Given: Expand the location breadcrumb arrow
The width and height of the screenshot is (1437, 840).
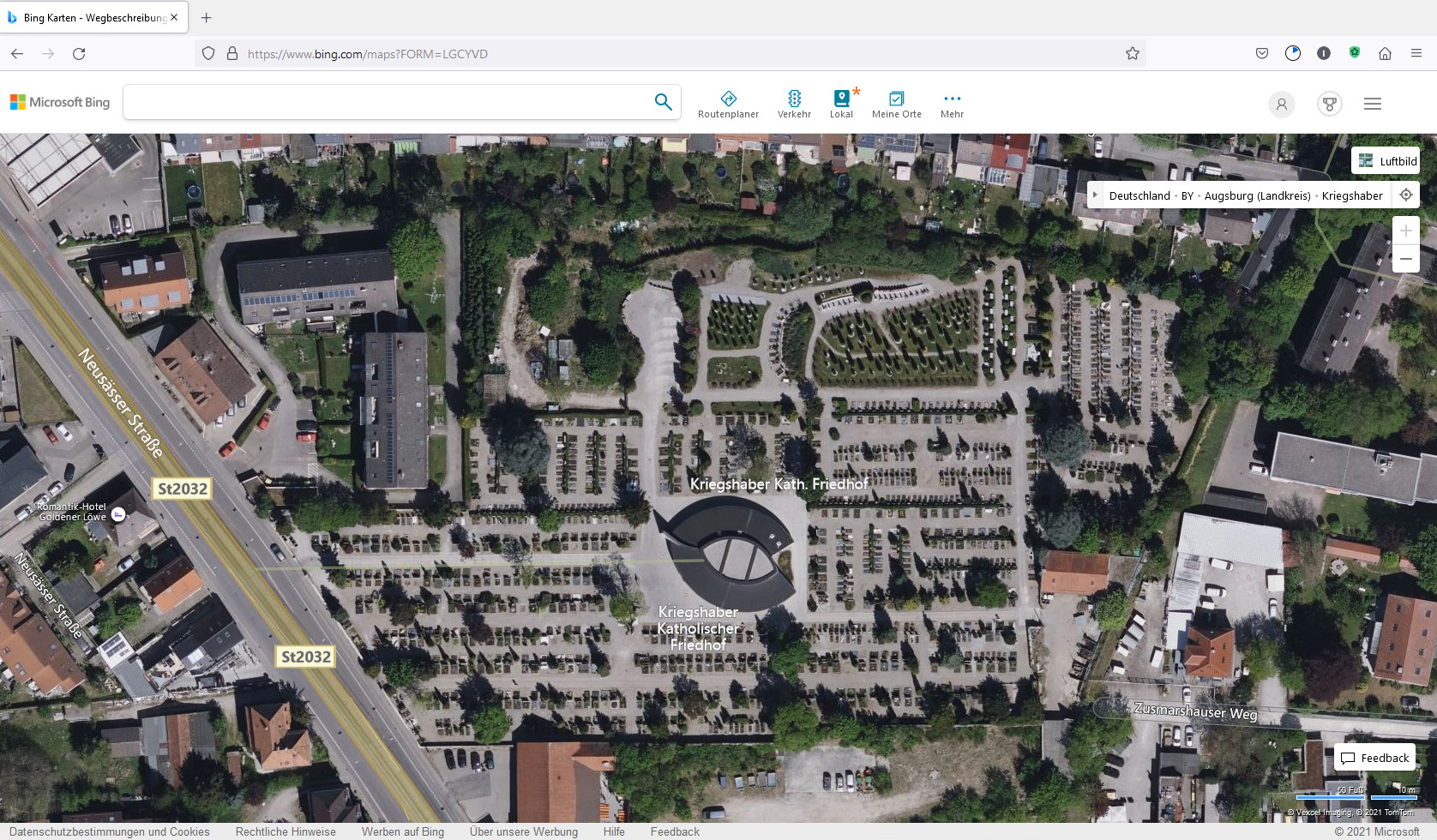Looking at the screenshot, I should pos(1095,195).
